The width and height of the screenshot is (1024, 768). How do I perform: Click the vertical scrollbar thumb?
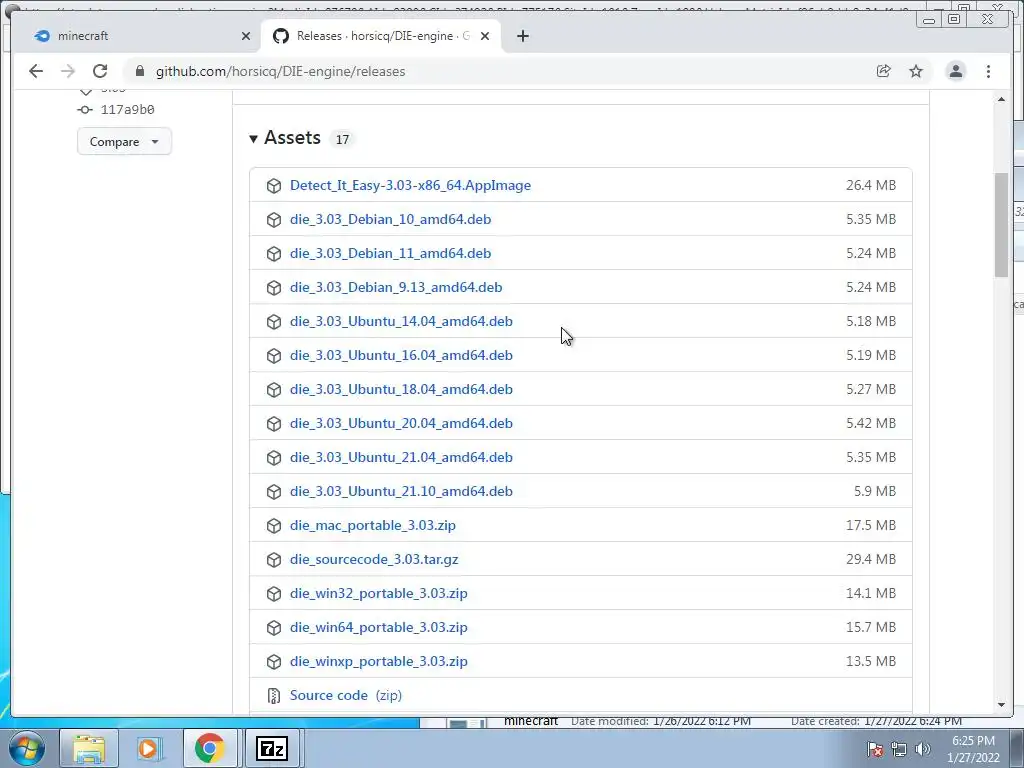tap(1001, 225)
